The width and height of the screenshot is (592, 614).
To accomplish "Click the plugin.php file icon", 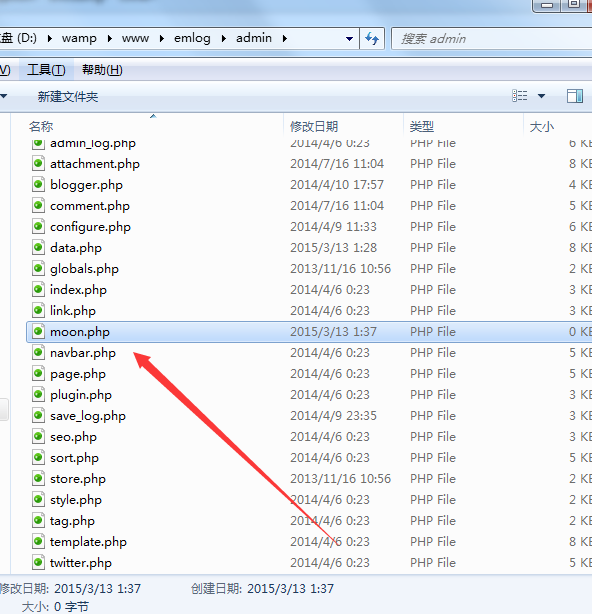I will point(38,394).
